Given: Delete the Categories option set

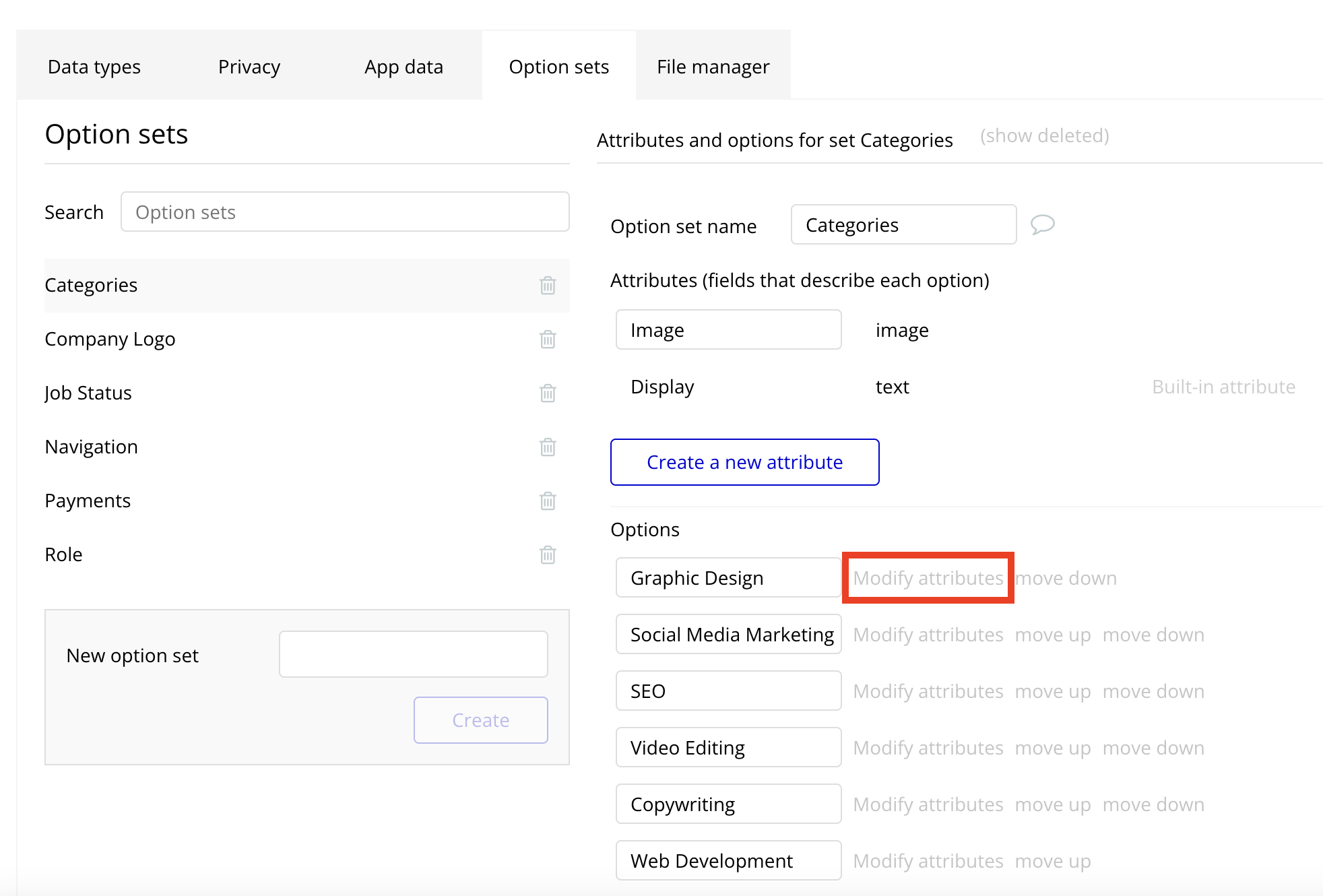Looking at the screenshot, I should click(x=548, y=286).
